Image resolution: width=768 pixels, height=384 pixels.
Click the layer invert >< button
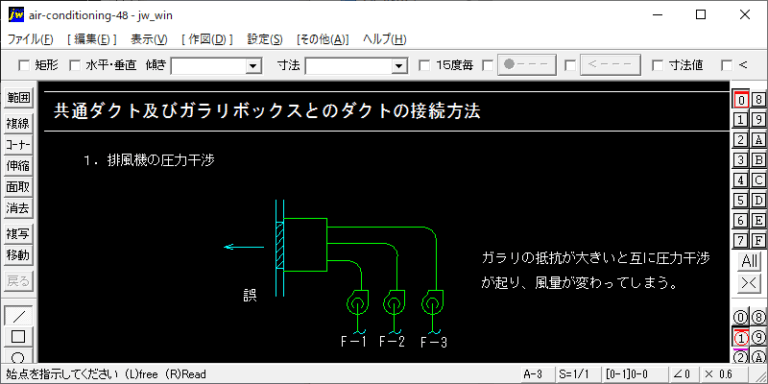(x=749, y=284)
